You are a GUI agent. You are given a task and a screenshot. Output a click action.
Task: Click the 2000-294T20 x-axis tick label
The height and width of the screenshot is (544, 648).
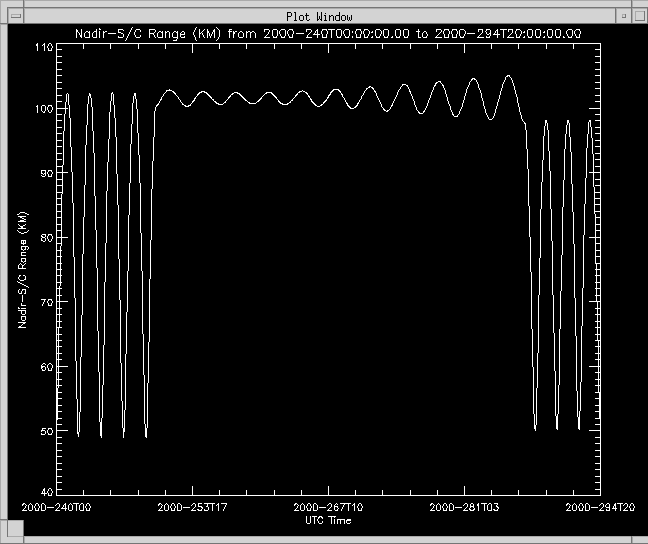[600, 508]
